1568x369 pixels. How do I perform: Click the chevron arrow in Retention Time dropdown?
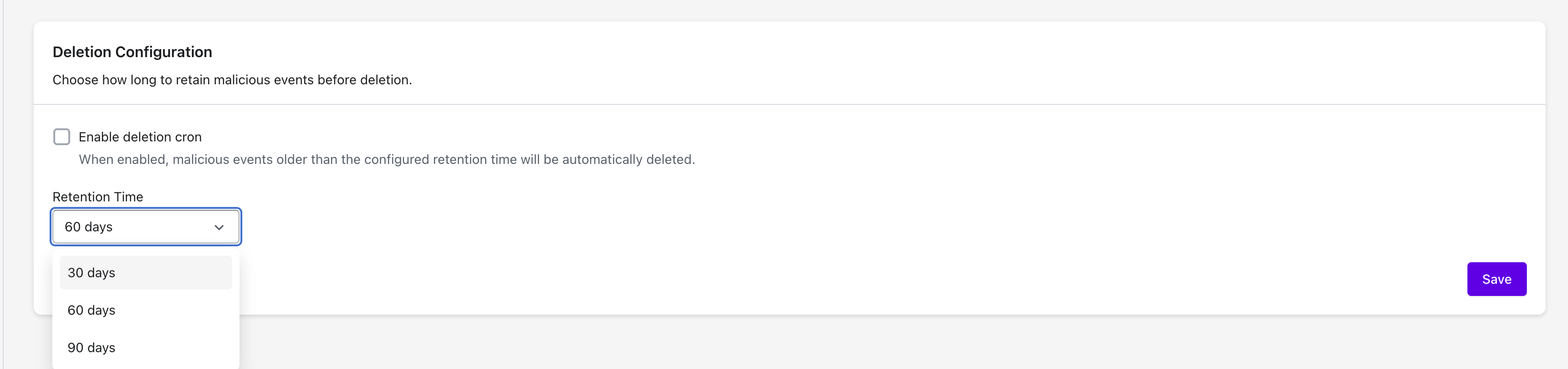(219, 227)
